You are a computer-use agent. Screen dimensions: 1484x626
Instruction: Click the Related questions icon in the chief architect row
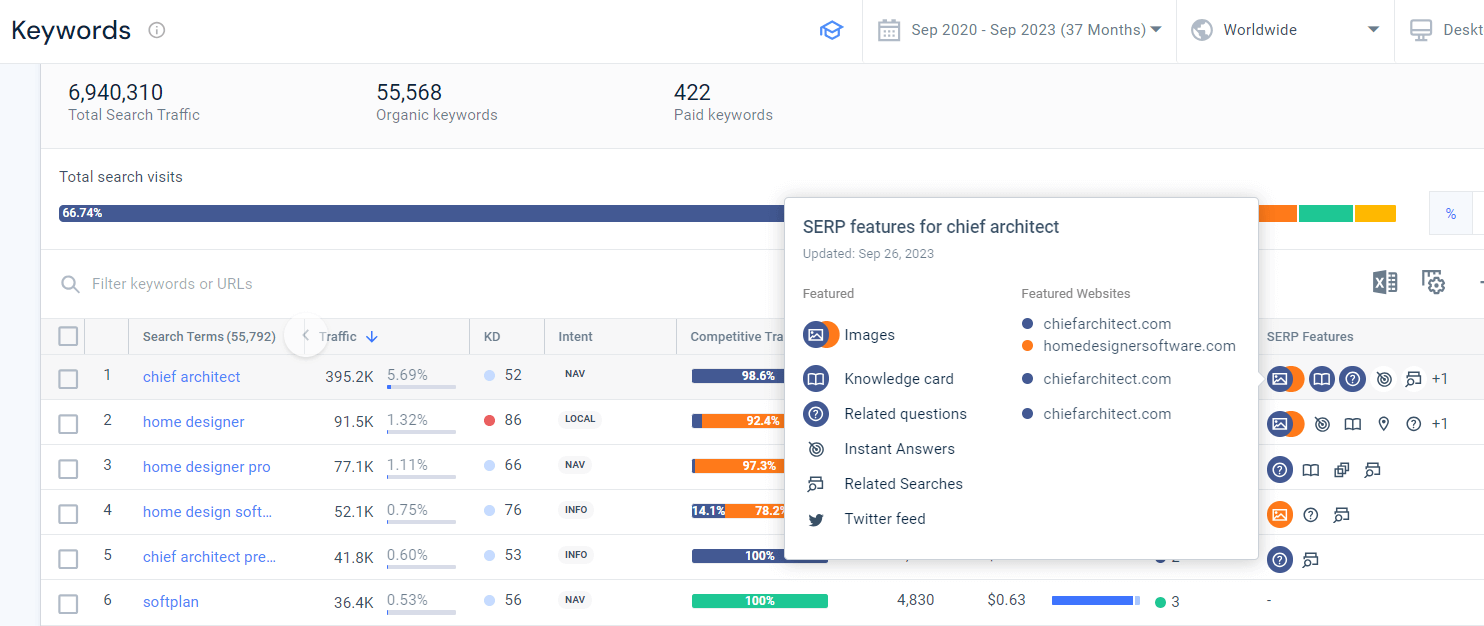tap(1352, 379)
